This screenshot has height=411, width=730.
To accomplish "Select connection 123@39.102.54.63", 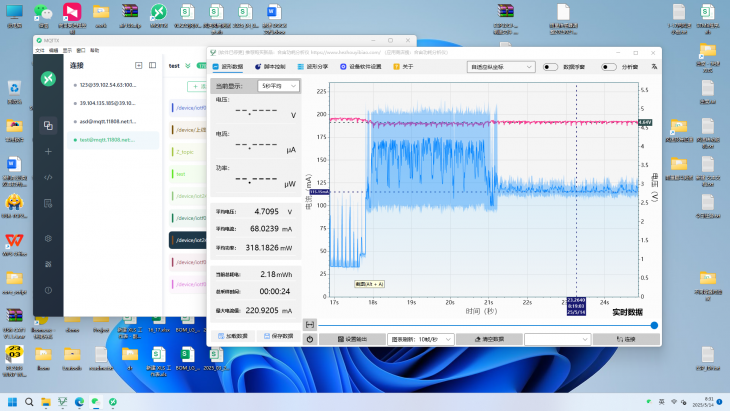I will pos(113,85).
